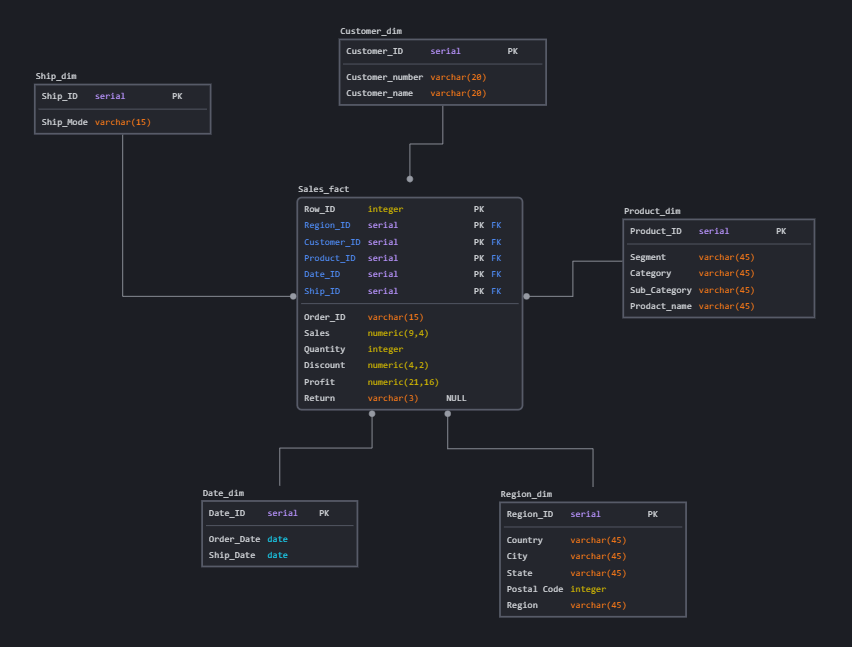Click the FK label beside Ship_ID
Viewport: 852px width, 647px height.
click(x=496, y=291)
